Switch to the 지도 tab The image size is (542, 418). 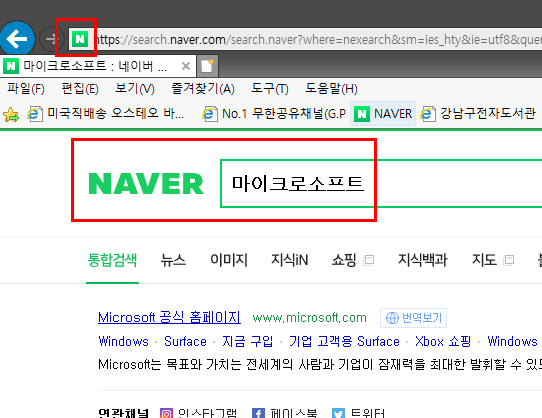485,260
